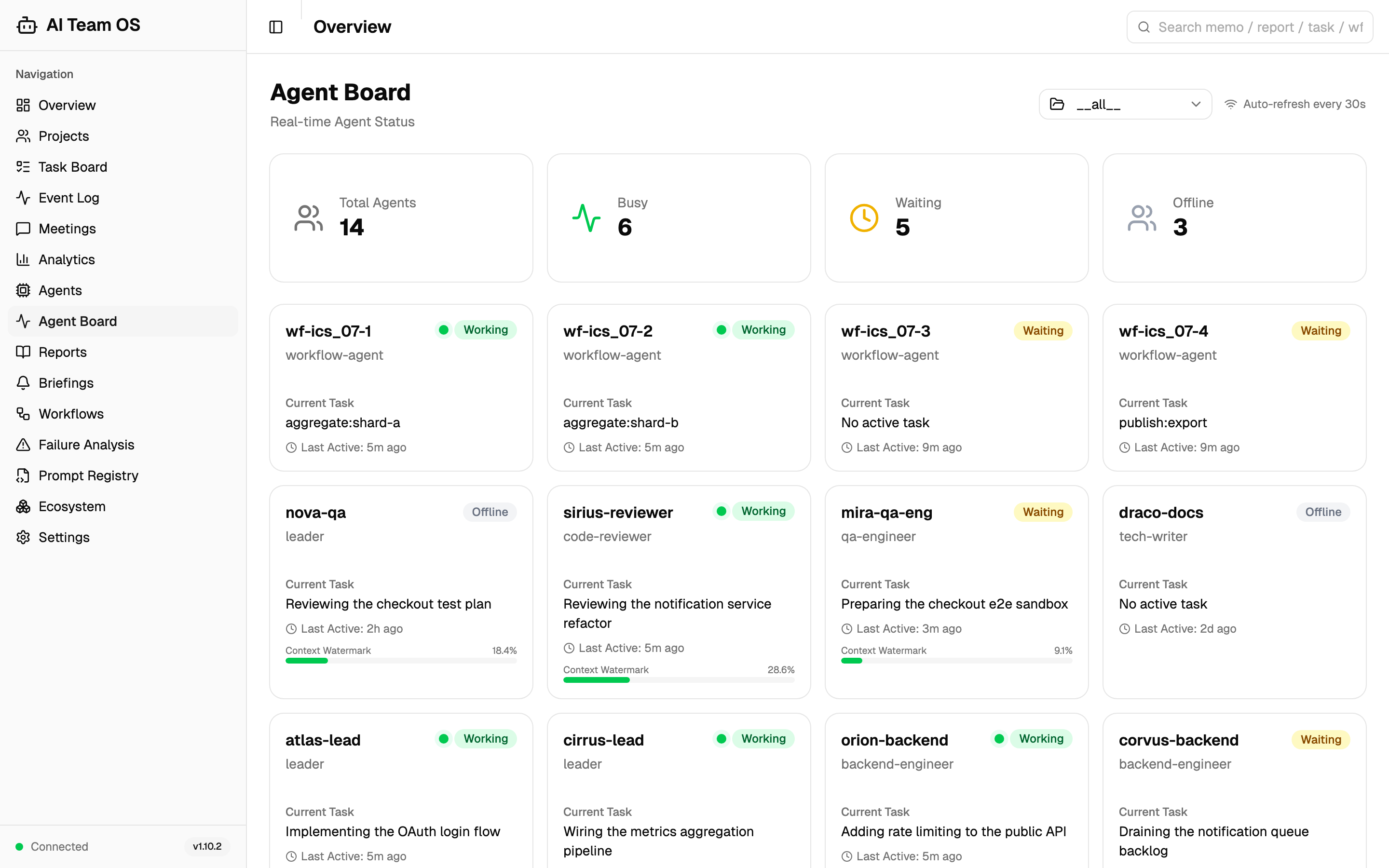This screenshot has width=1389, height=868.
Task: Click the corvus-backend Waiting badge
Action: [1321, 739]
